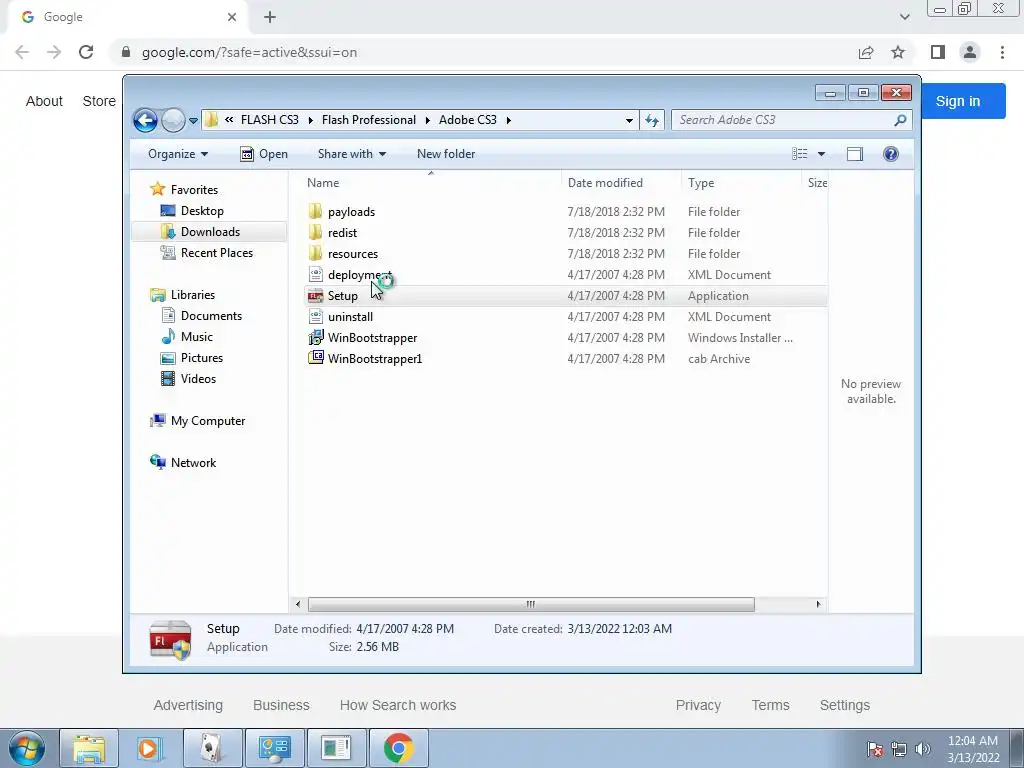Select My Computer in navigation pane
The image size is (1024, 768).
click(208, 421)
